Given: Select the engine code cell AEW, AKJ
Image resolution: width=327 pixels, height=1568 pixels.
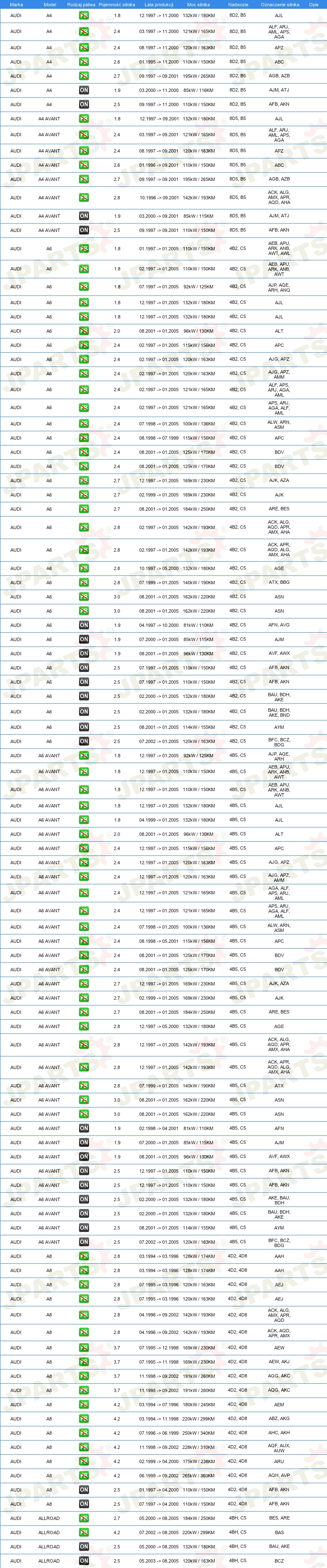Looking at the screenshot, I should (279, 1362).
